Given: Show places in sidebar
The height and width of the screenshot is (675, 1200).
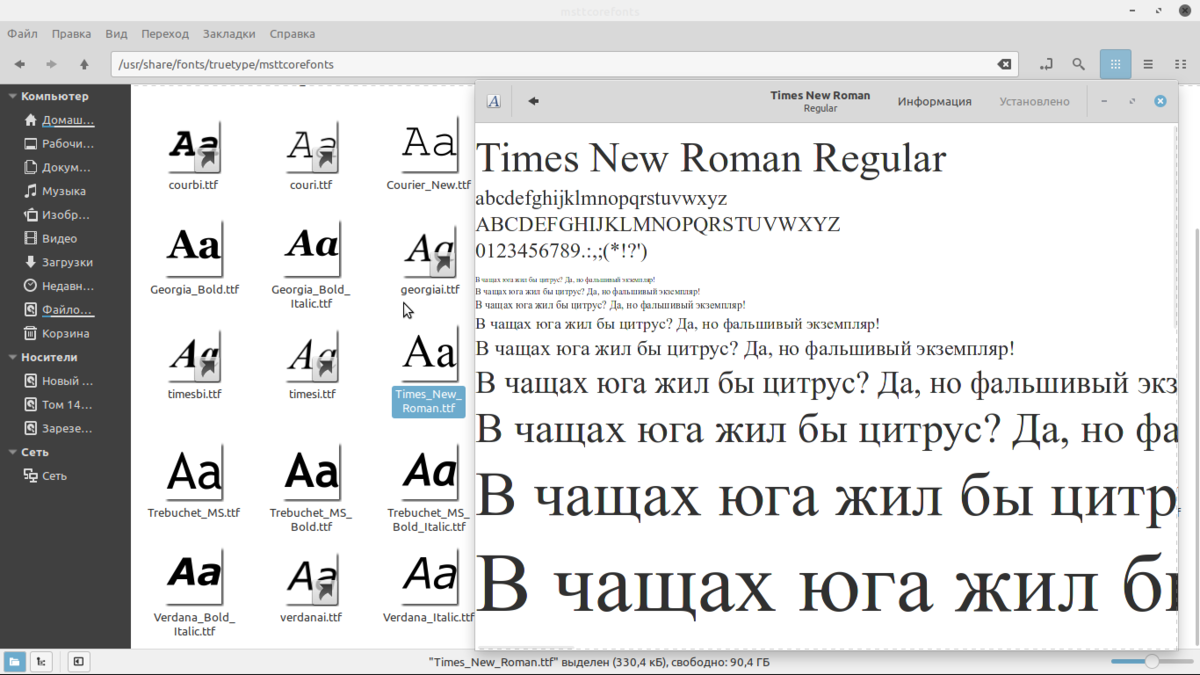Looking at the screenshot, I should (14, 661).
